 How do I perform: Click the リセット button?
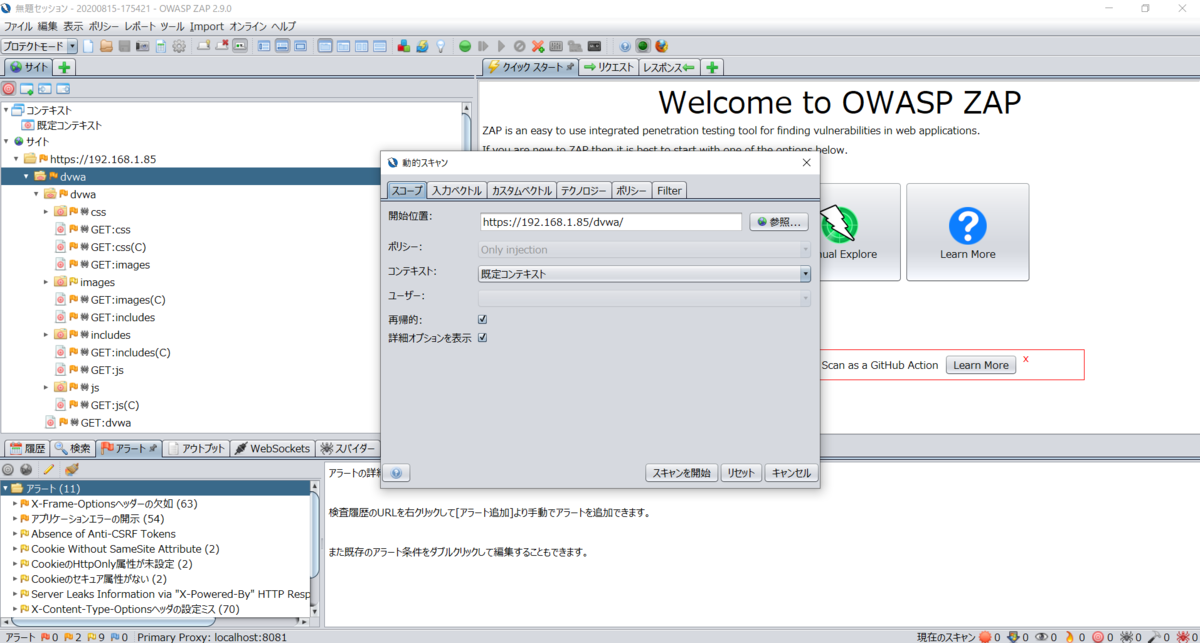(741, 473)
